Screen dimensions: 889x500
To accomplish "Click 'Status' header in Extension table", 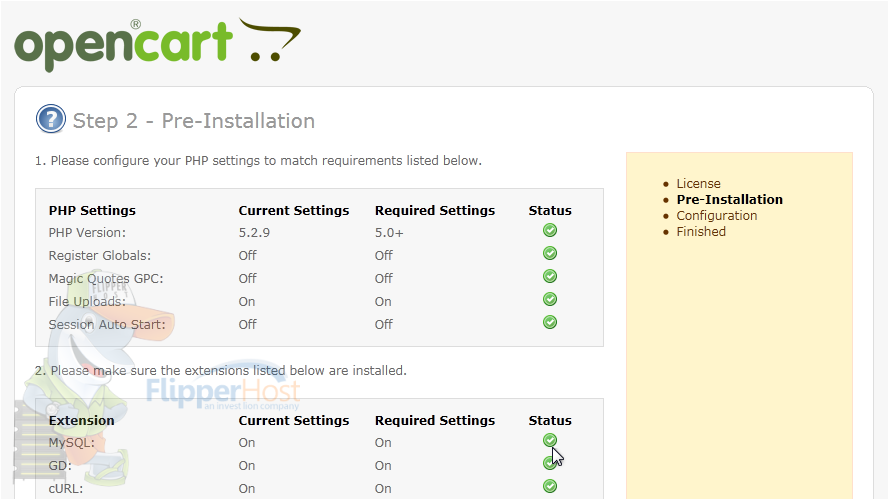I will tap(550, 421).
